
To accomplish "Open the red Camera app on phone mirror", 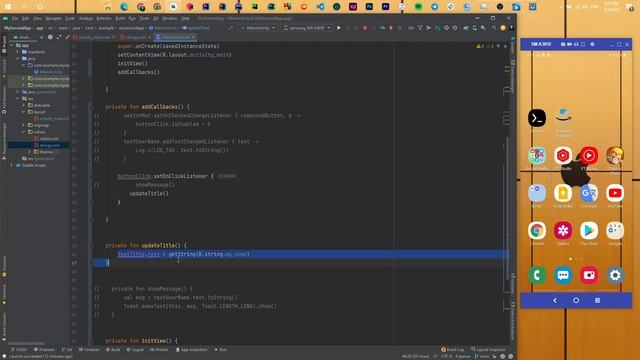I will [x=589, y=276].
